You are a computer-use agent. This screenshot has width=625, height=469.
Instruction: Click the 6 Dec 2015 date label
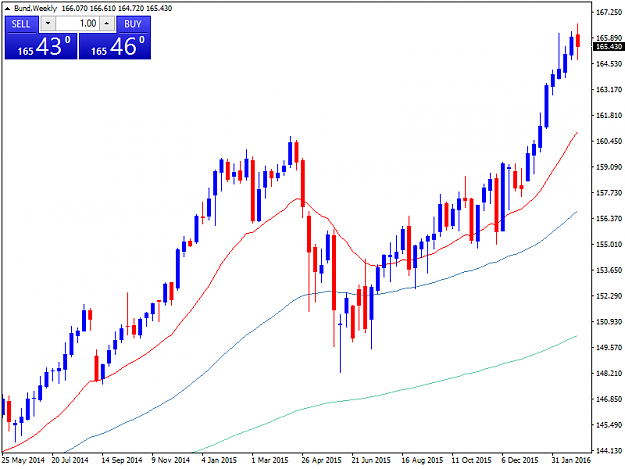tap(520, 460)
